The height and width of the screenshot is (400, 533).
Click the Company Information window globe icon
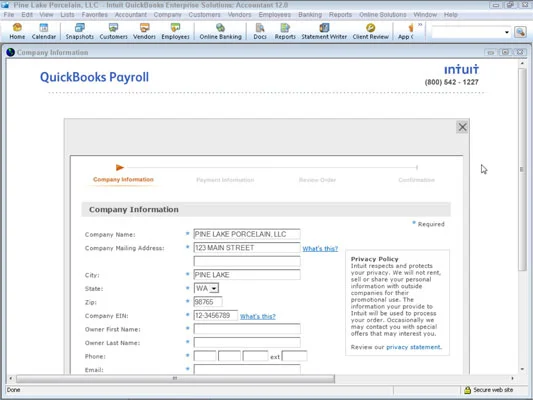(x=11, y=52)
